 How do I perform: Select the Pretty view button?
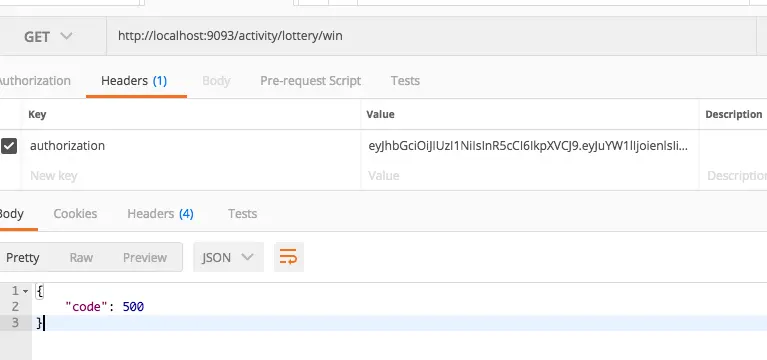tap(23, 258)
